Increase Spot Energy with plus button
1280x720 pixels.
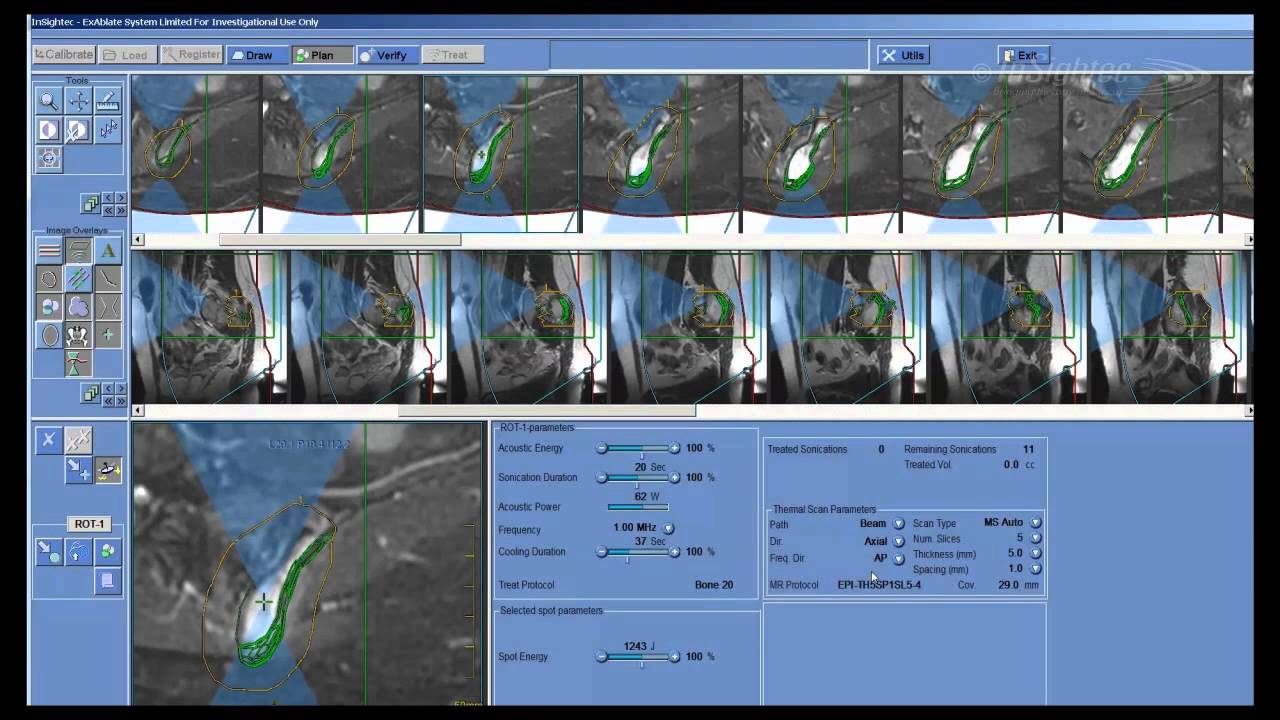(x=675, y=657)
